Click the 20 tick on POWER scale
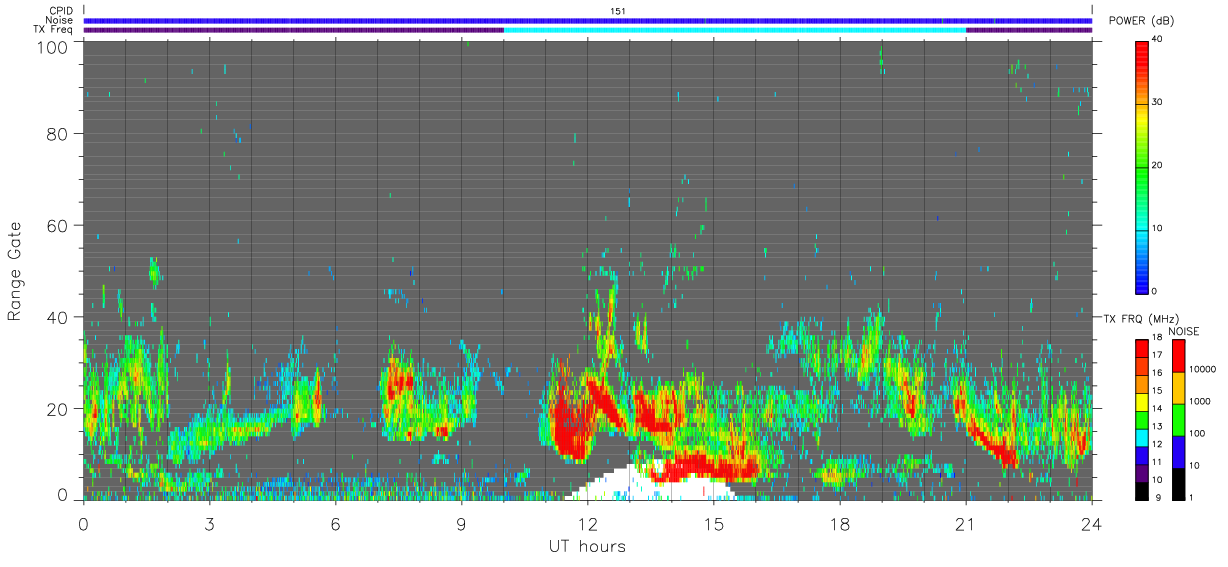1228x567 pixels. coord(1158,165)
